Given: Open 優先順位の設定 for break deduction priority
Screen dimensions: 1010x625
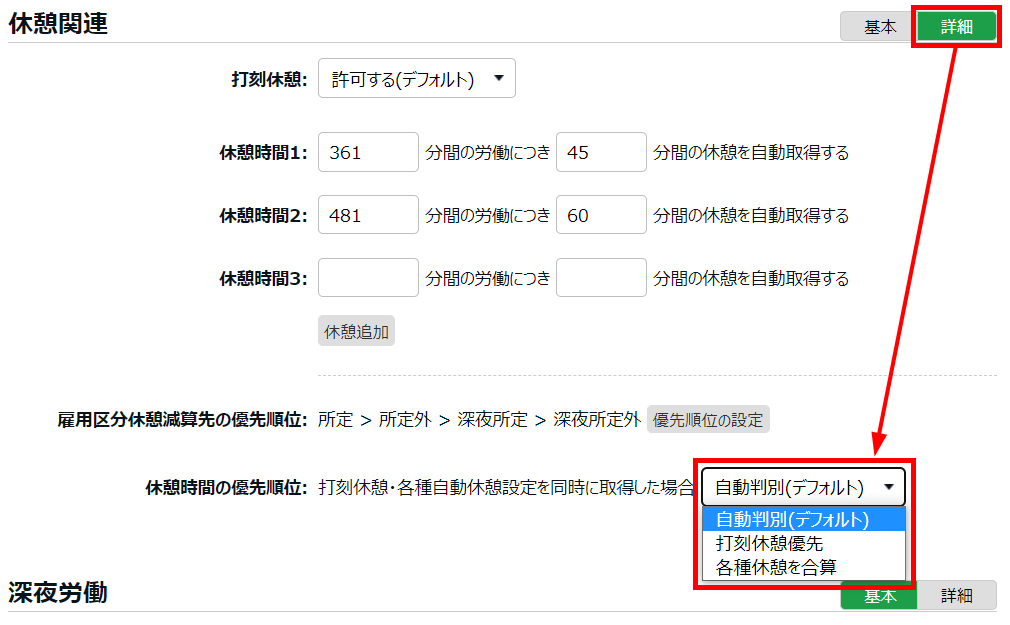Looking at the screenshot, I should tap(708, 419).
